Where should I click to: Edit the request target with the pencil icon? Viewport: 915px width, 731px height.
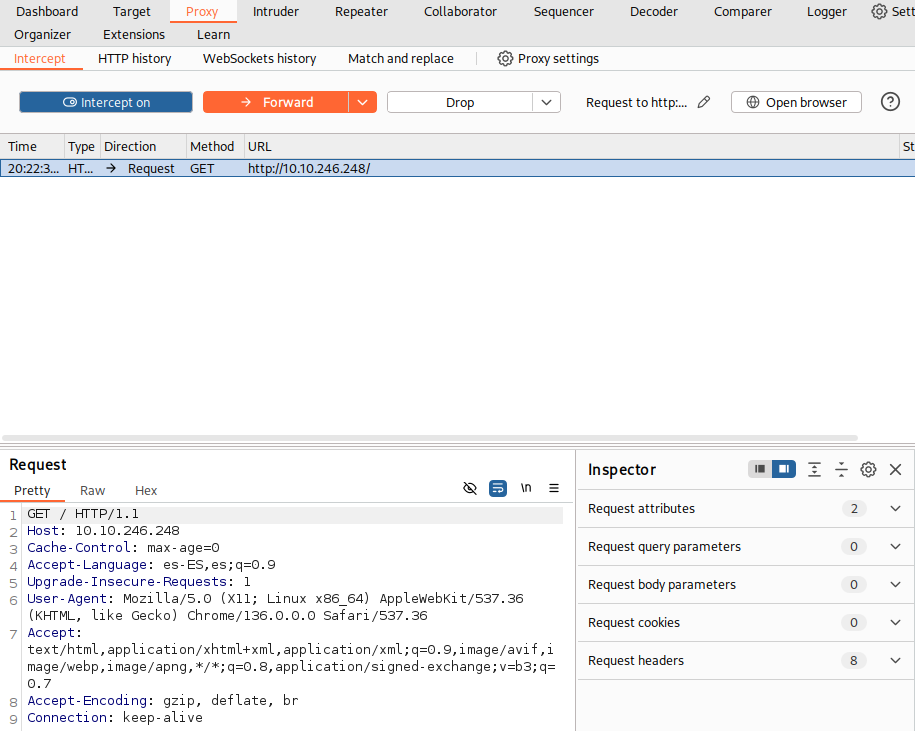(704, 102)
